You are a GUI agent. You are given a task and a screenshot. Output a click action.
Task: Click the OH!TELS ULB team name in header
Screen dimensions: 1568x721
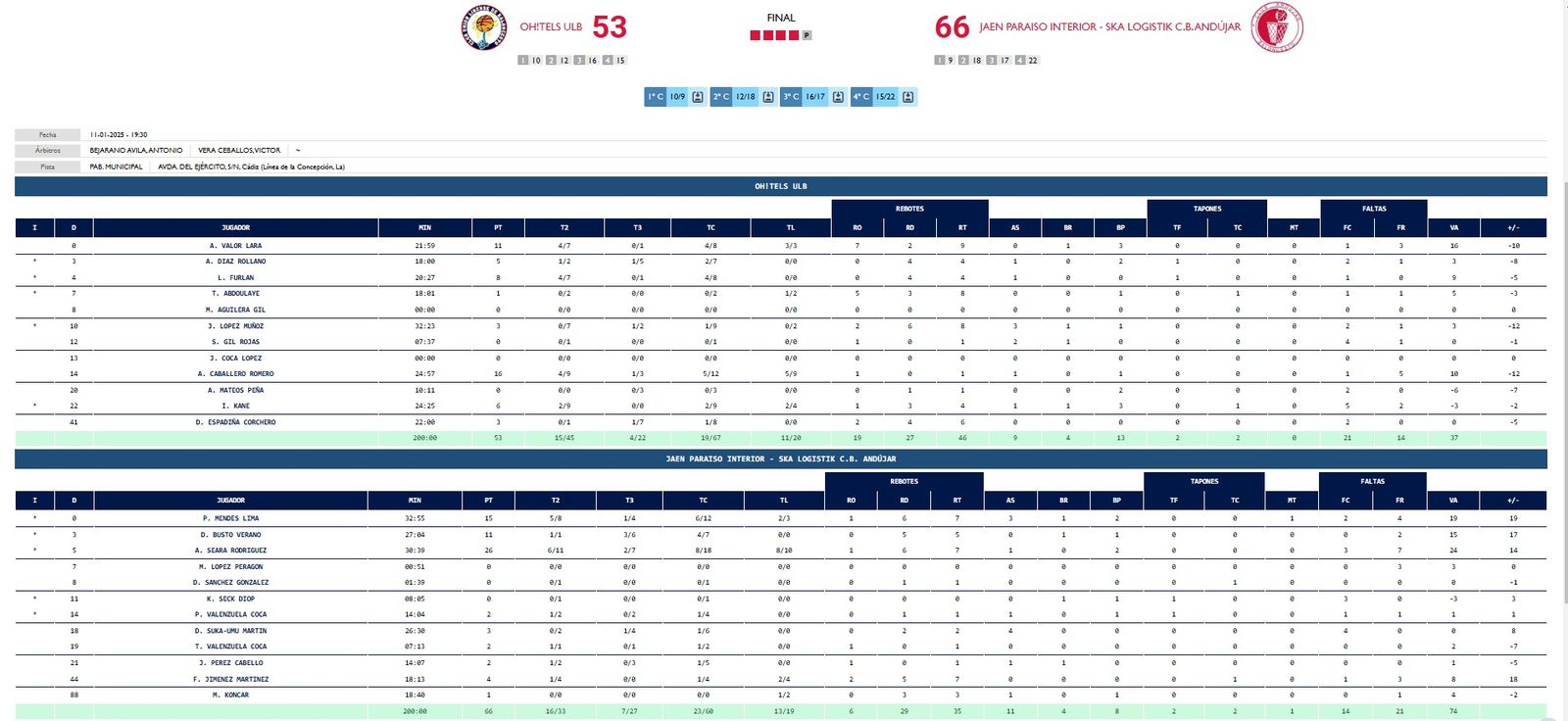click(x=551, y=27)
